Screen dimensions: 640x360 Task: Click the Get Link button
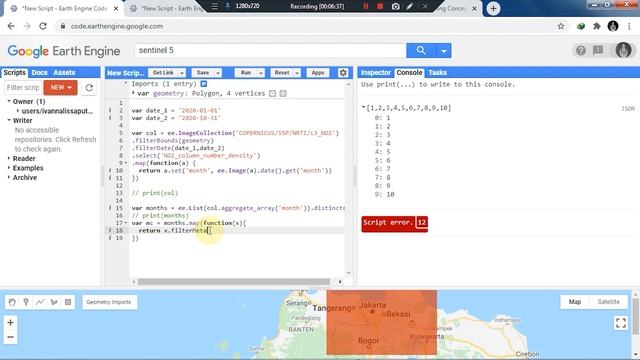pos(163,73)
